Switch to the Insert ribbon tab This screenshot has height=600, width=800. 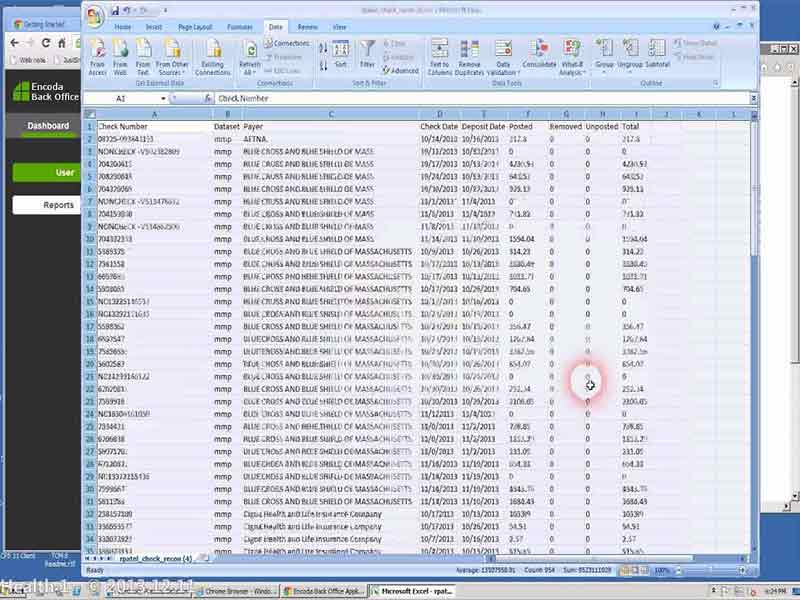[x=154, y=27]
